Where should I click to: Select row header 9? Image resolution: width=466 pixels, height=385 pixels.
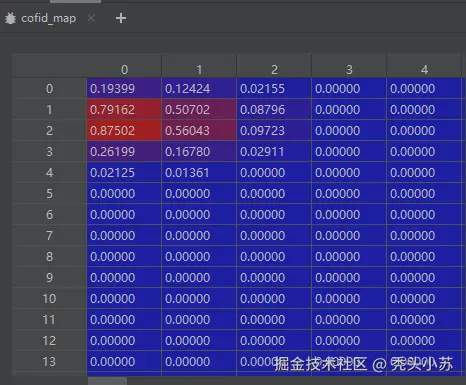49,278
